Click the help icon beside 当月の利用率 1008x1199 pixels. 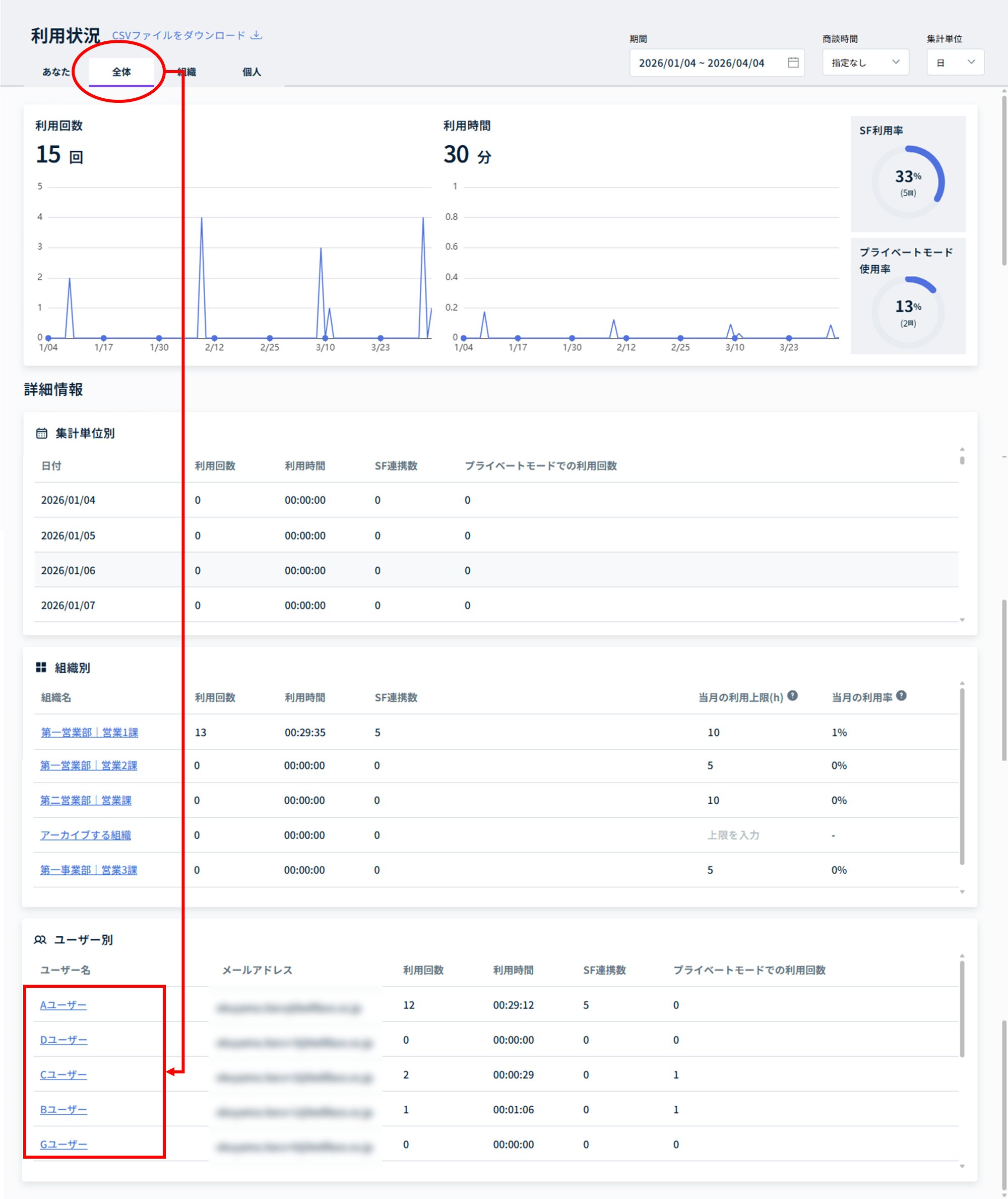pyautogui.click(x=901, y=695)
